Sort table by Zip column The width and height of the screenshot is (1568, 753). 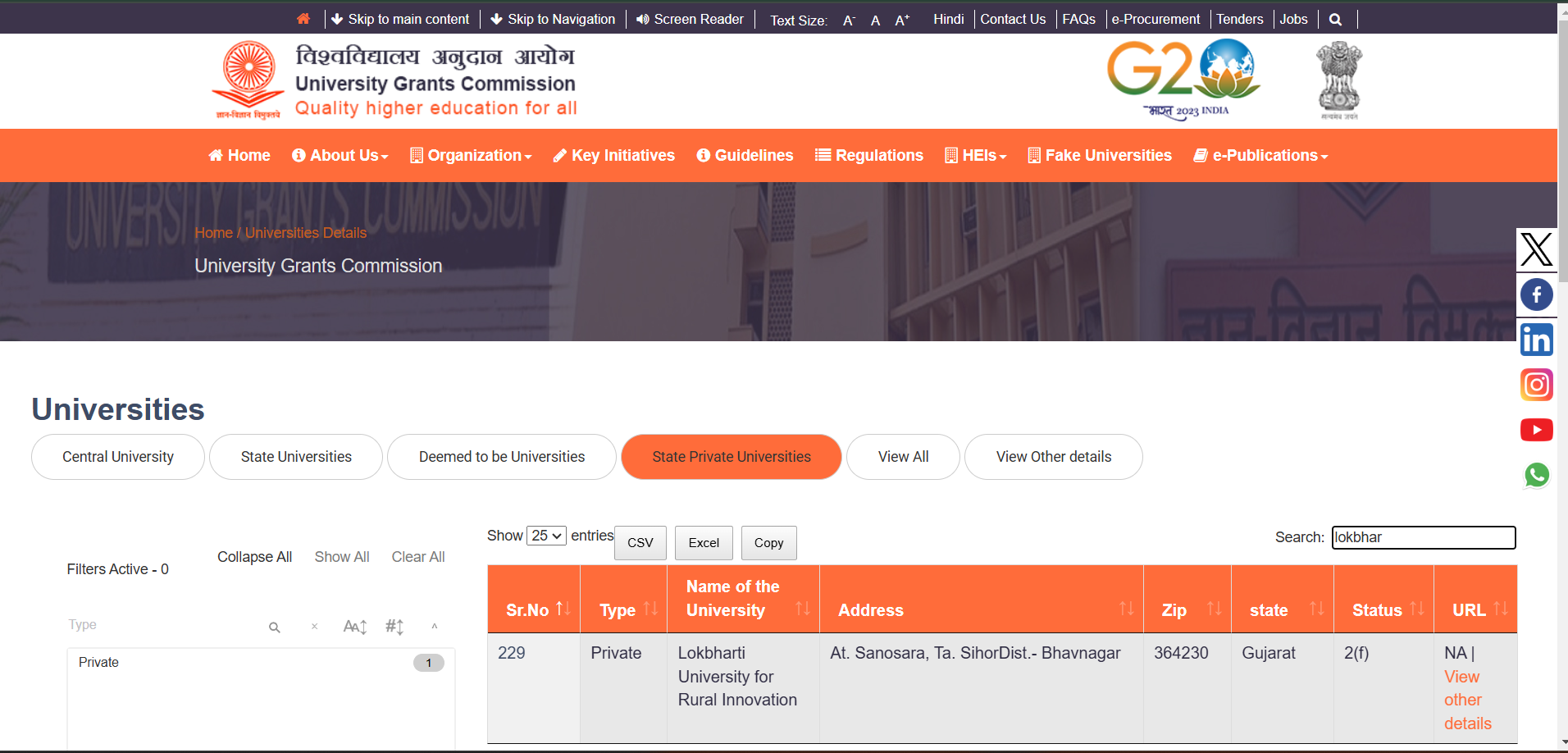click(x=1187, y=599)
